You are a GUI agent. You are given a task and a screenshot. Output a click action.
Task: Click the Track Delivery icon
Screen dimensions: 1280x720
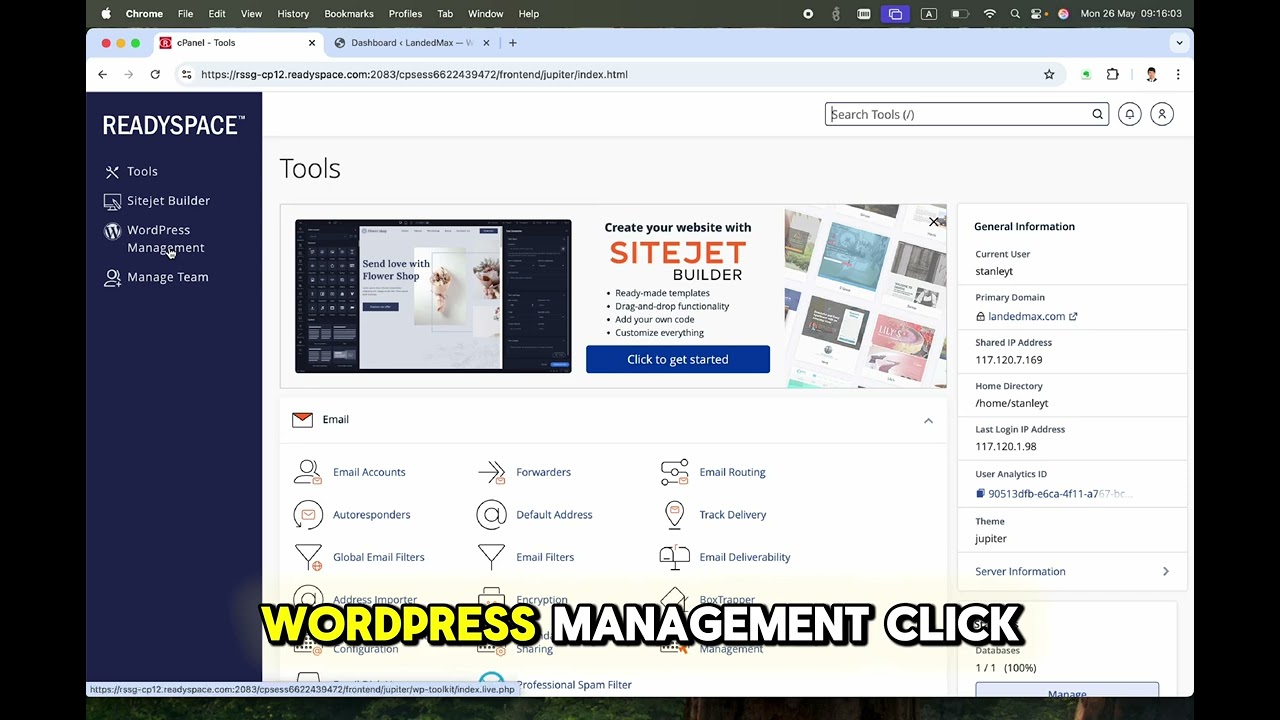coord(674,515)
